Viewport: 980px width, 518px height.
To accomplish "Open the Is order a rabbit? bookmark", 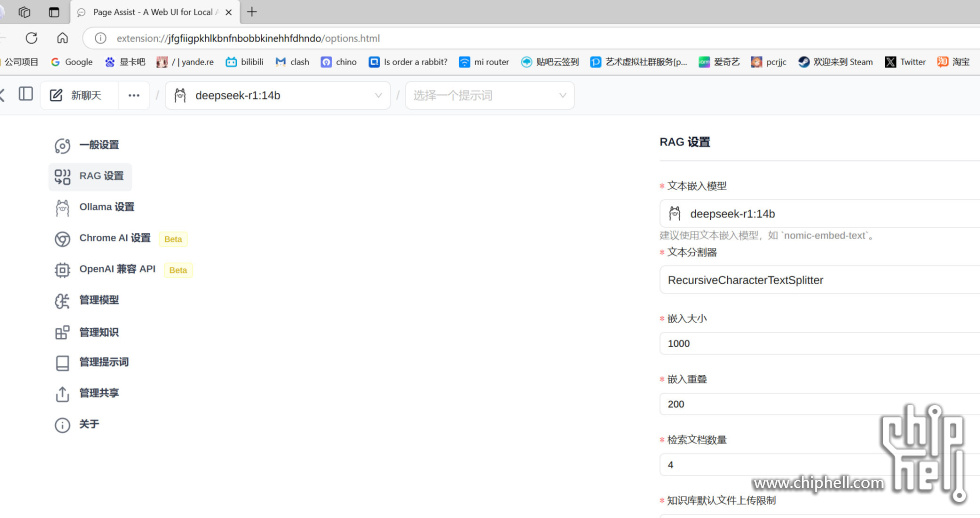I will coord(408,62).
